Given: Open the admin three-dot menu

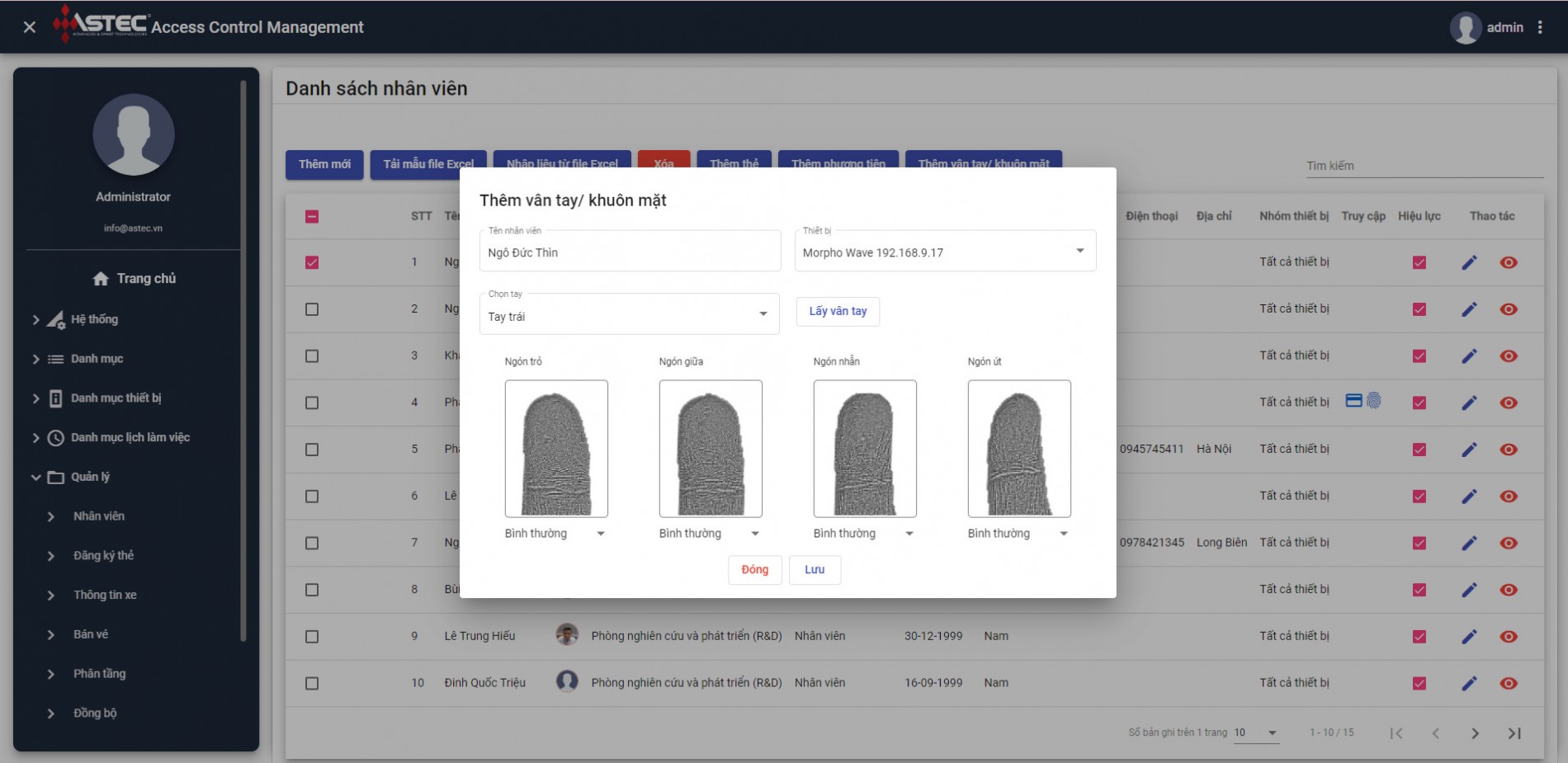Looking at the screenshot, I should click(1540, 27).
